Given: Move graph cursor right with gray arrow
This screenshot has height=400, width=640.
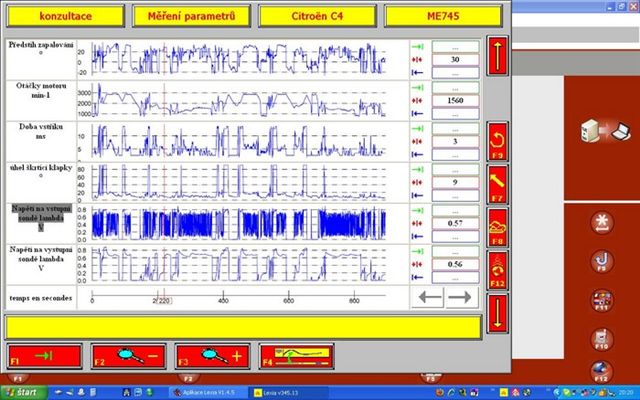Looking at the screenshot, I should pyautogui.click(x=460, y=296).
